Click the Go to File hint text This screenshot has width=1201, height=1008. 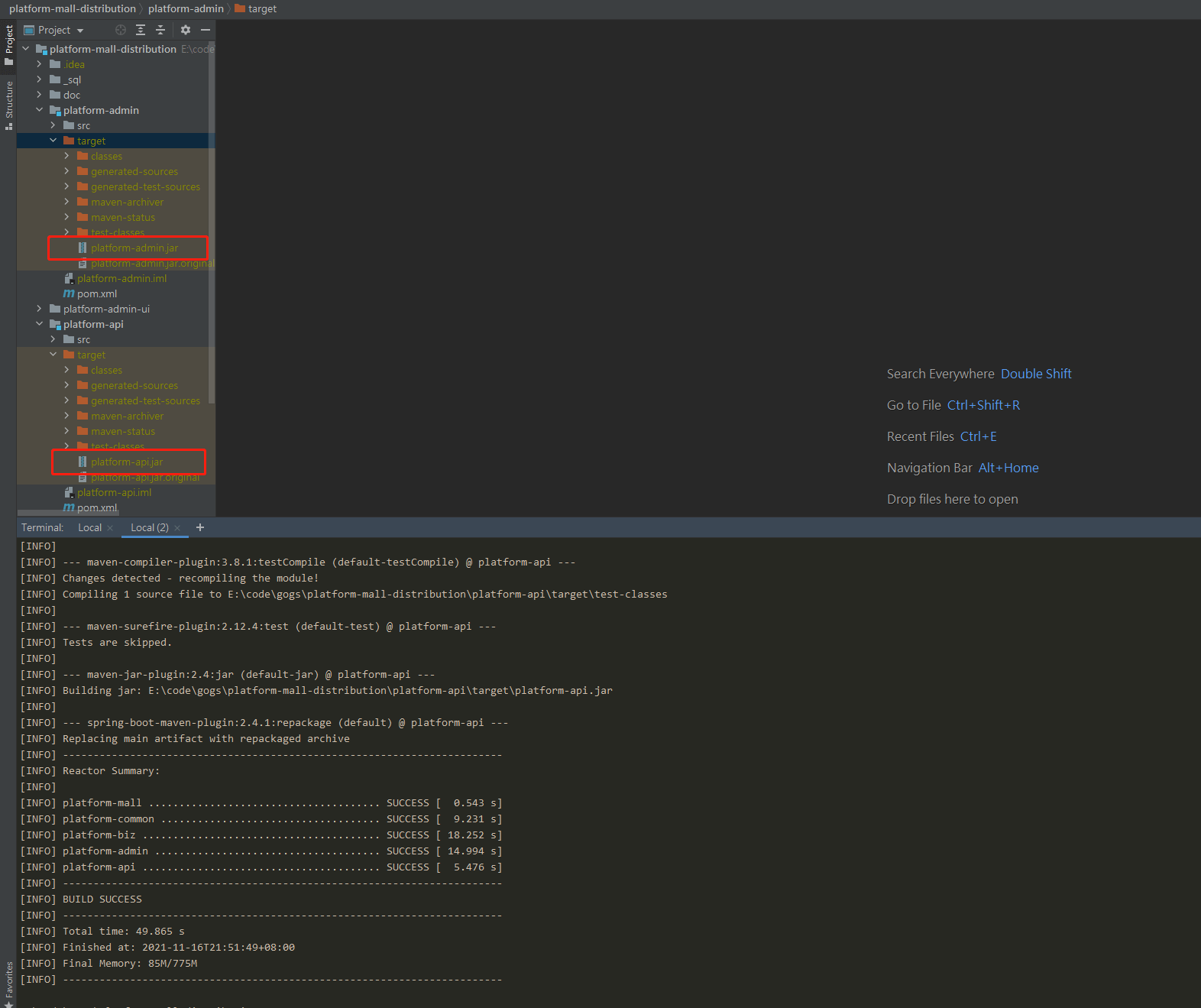[914, 405]
